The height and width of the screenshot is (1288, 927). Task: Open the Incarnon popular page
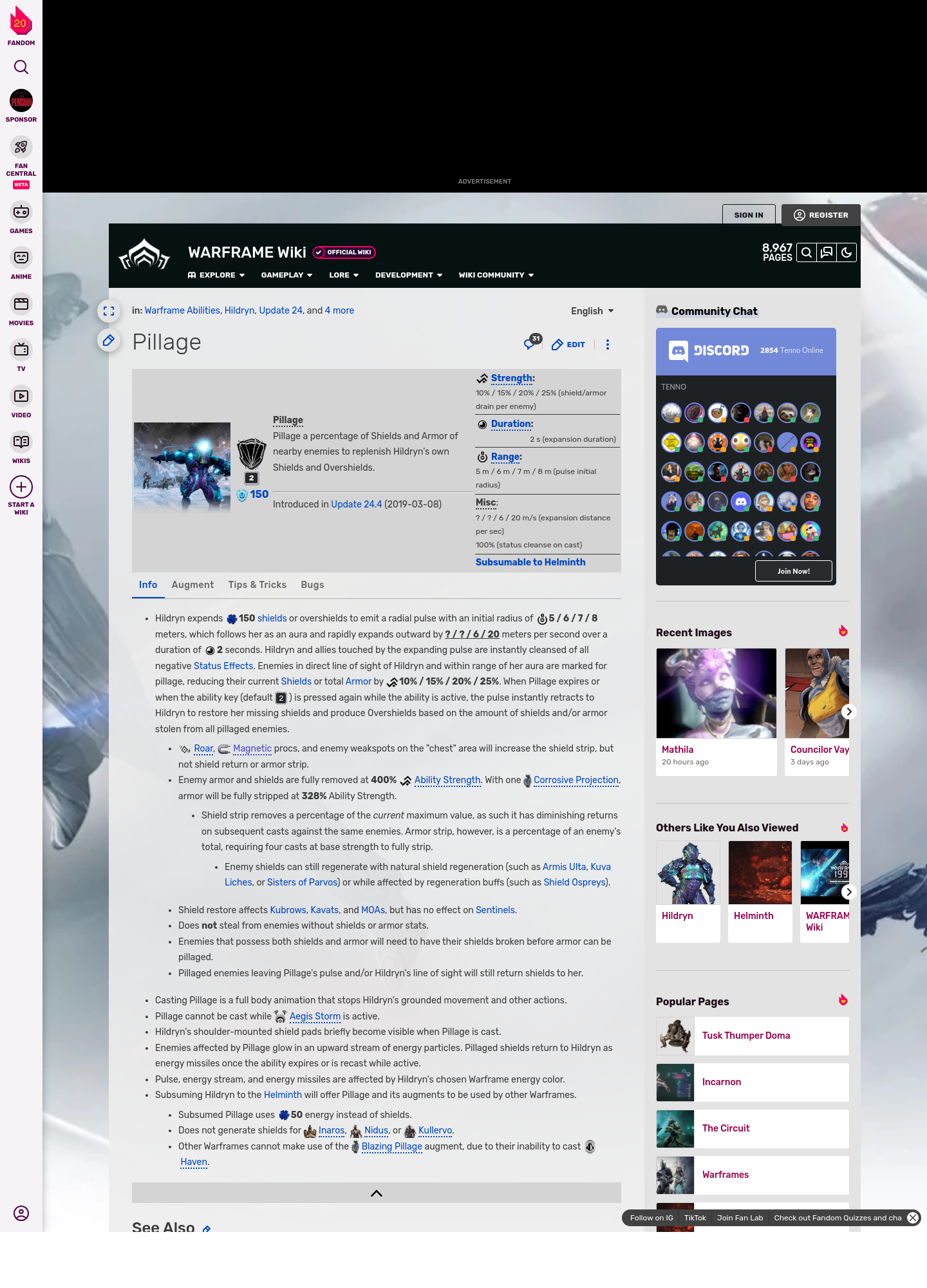753,1082
